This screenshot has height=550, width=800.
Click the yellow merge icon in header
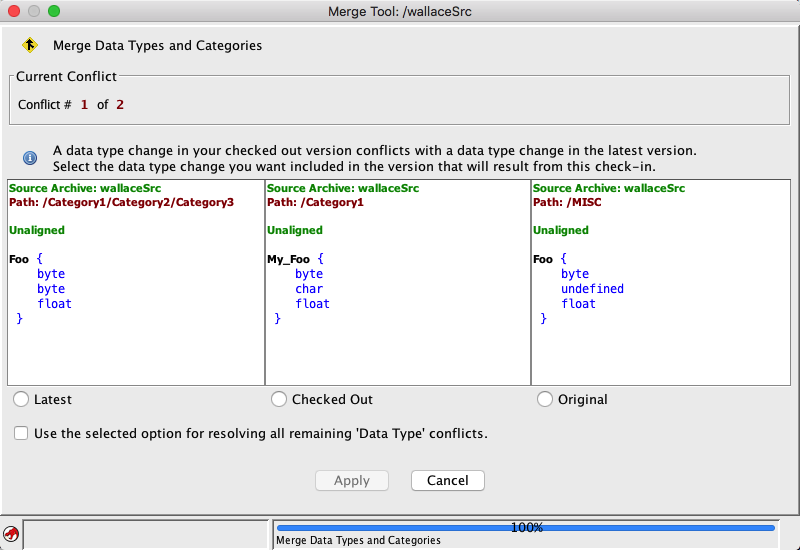point(30,45)
